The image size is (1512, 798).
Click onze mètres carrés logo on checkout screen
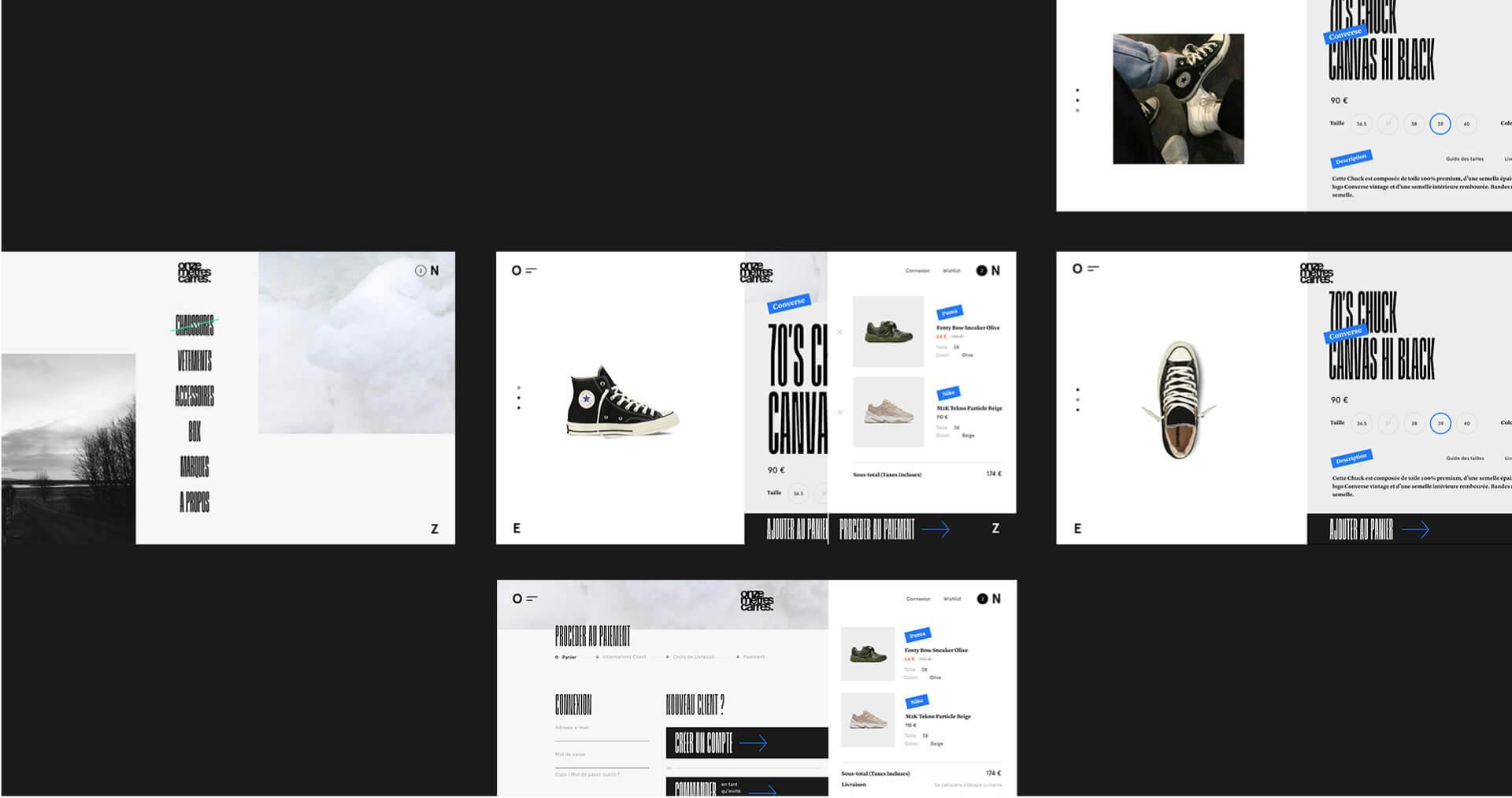[x=757, y=600]
